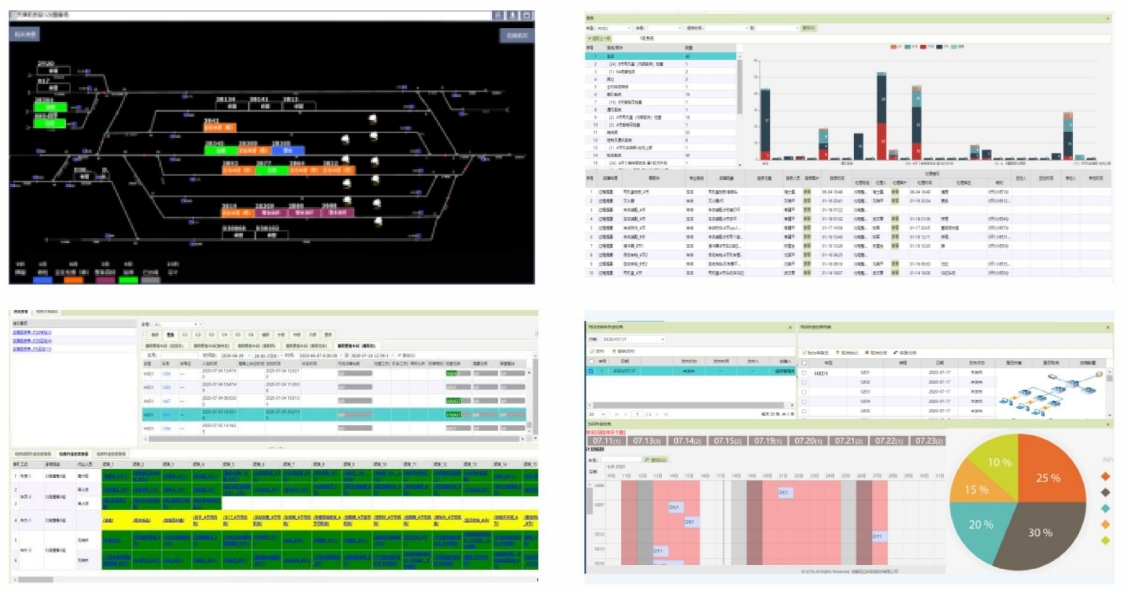Open the first blue link in the left sidebar

click(32, 332)
